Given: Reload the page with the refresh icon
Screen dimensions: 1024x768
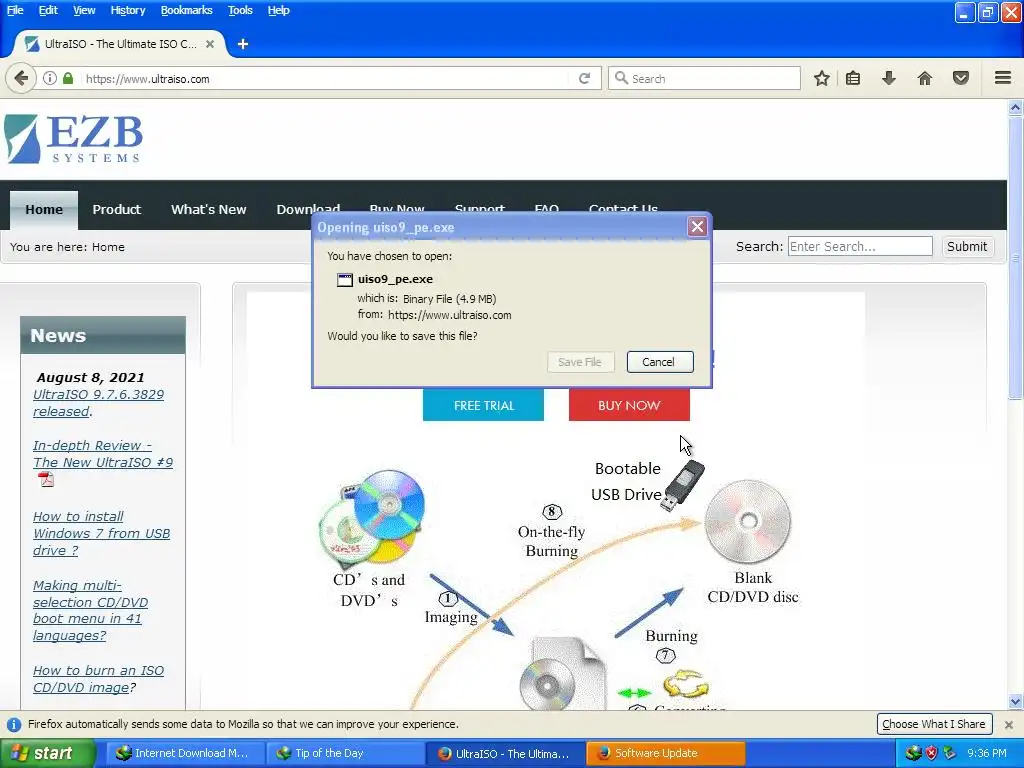Looking at the screenshot, I should (x=584, y=78).
